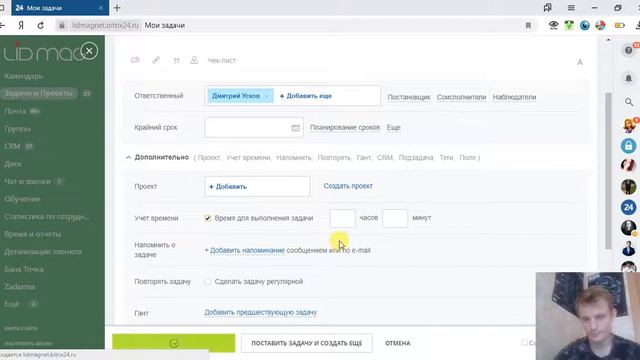This screenshot has height=360, width=640.
Task: Open the browser hamburger menu
Action: click(x=571, y=8)
